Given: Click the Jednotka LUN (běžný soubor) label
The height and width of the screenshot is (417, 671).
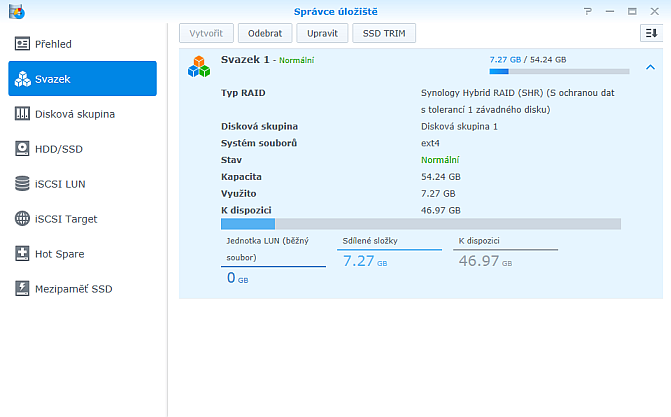Looking at the screenshot, I should pyautogui.click(x=267, y=249).
